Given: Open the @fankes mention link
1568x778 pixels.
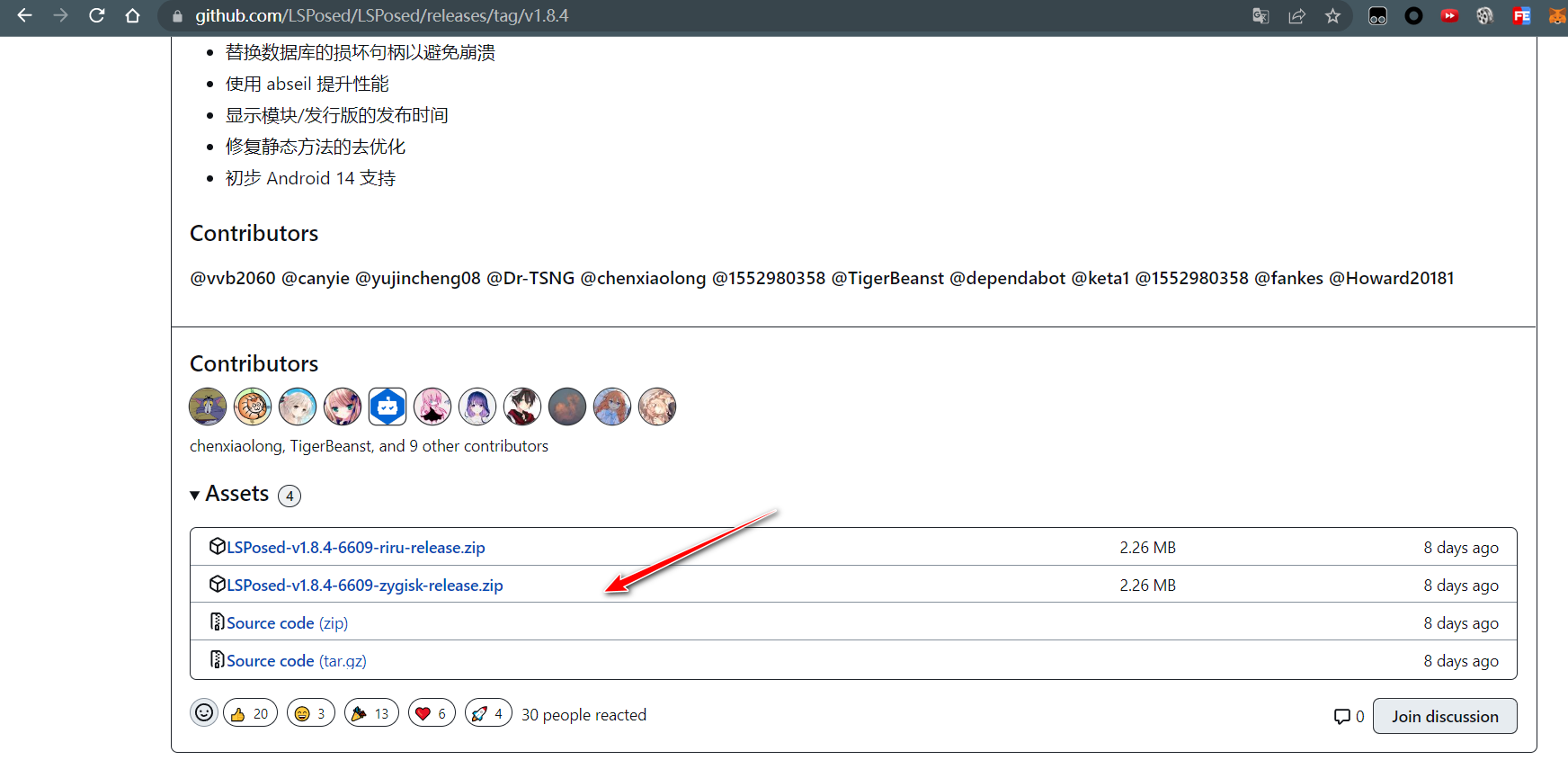Looking at the screenshot, I should [x=1289, y=279].
